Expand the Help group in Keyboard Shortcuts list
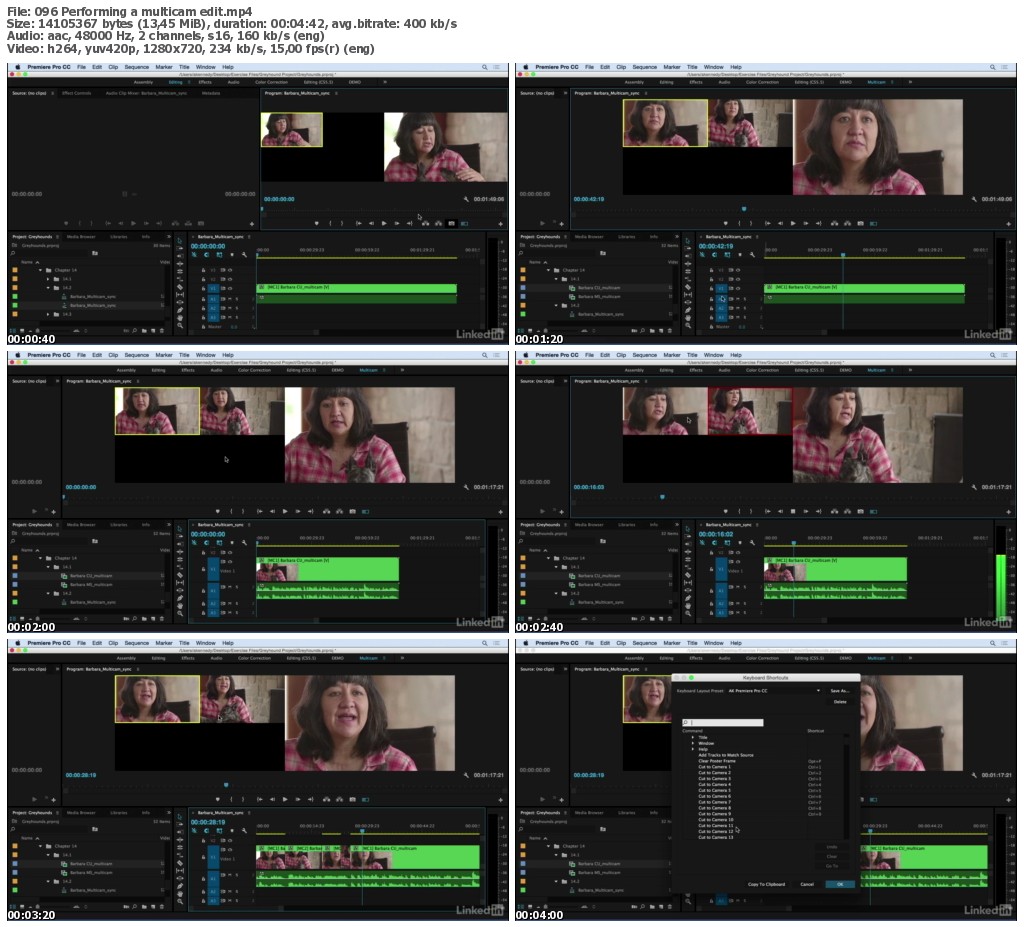 click(x=693, y=749)
